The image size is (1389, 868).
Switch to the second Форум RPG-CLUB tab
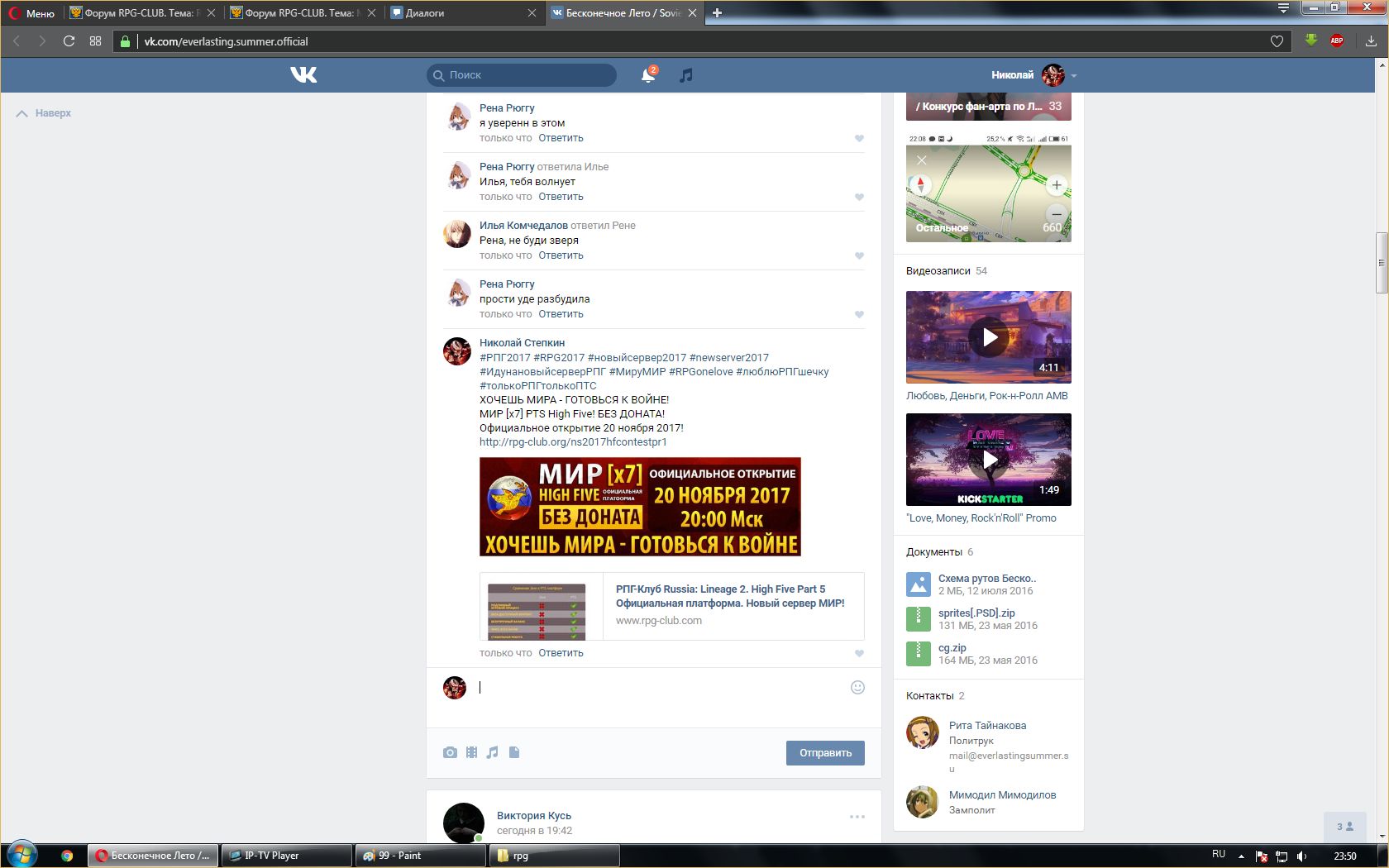click(301, 12)
